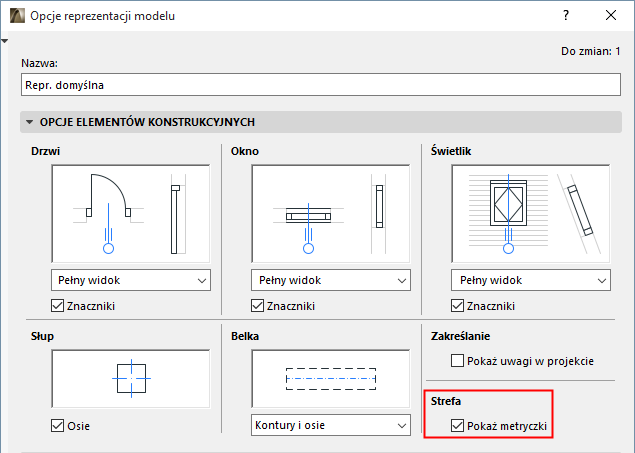Toggle Znaczniki checkbox under Świetlik
635x453 pixels.
tap(458, 306)
